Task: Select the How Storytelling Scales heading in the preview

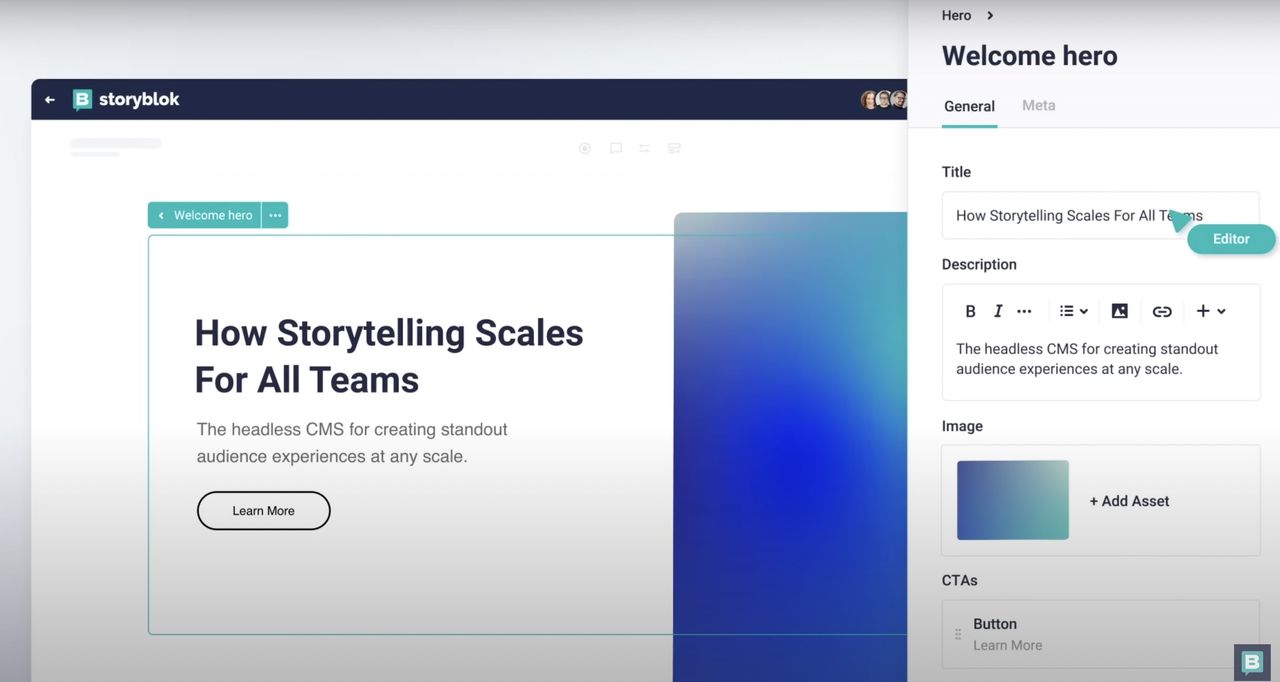Action: pyautogui.click(x=389, y=356)
